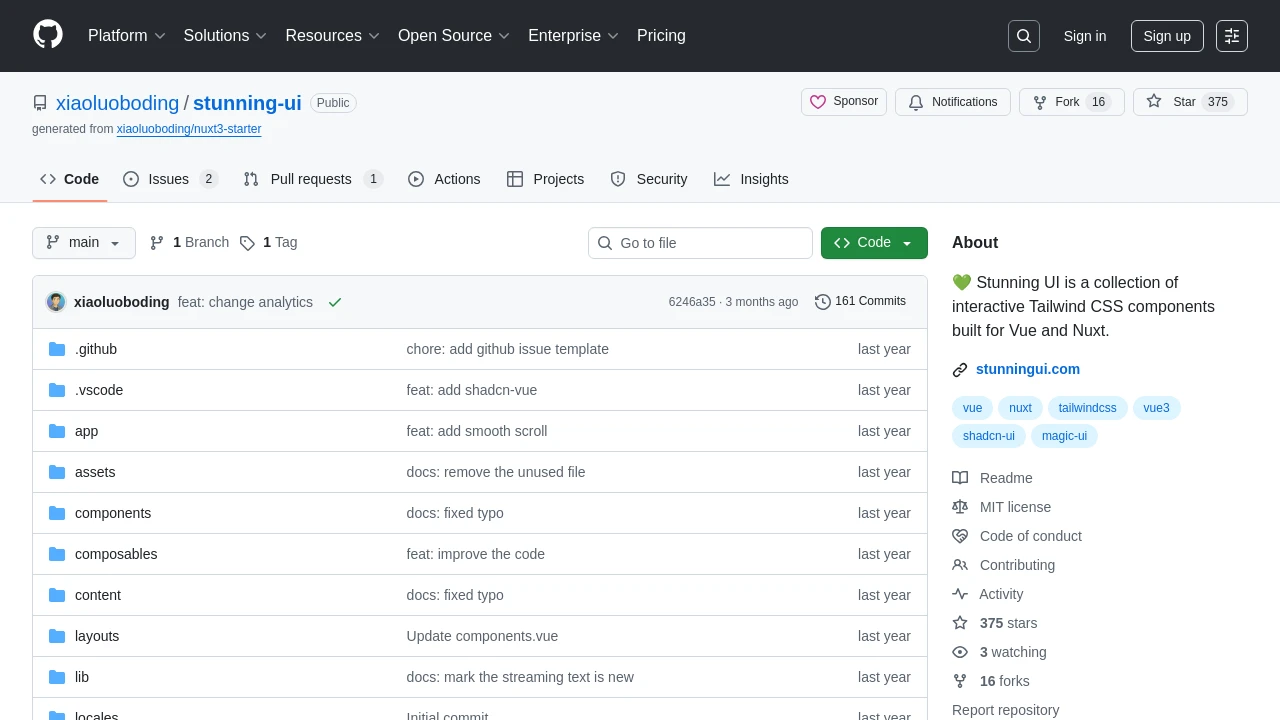The image size is (1280, 720).
Task: Expand the Platform menu
Action: [126, 36]
